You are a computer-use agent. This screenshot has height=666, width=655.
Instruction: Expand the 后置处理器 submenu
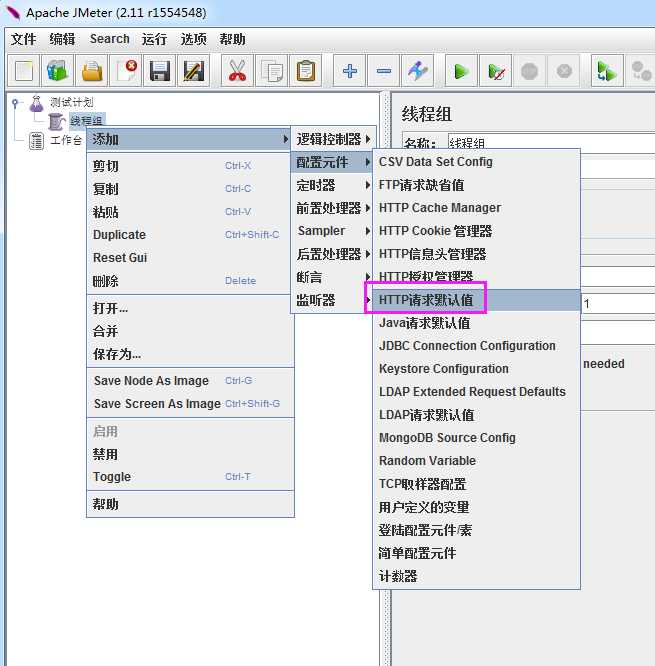click(x=332, y=254)
